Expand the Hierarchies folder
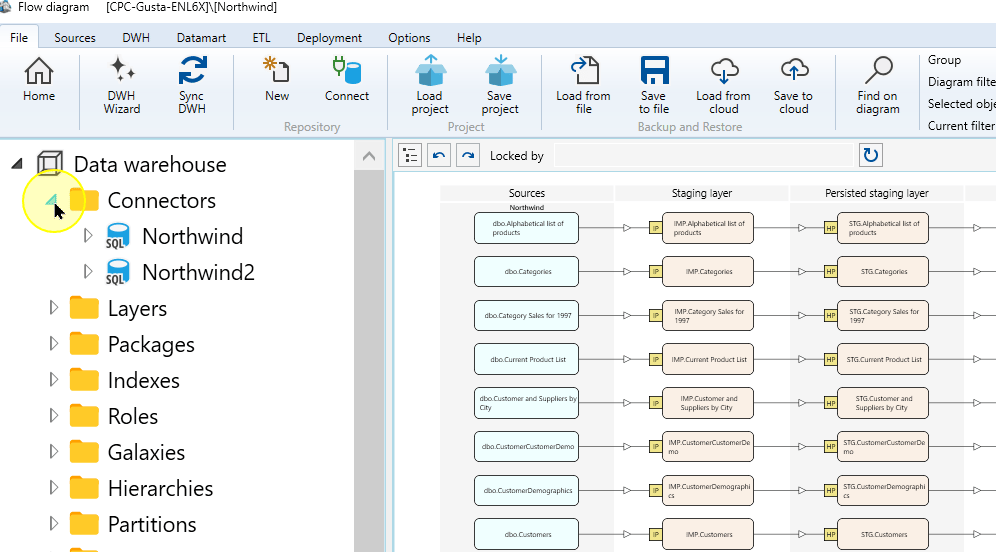 [54, 488]
